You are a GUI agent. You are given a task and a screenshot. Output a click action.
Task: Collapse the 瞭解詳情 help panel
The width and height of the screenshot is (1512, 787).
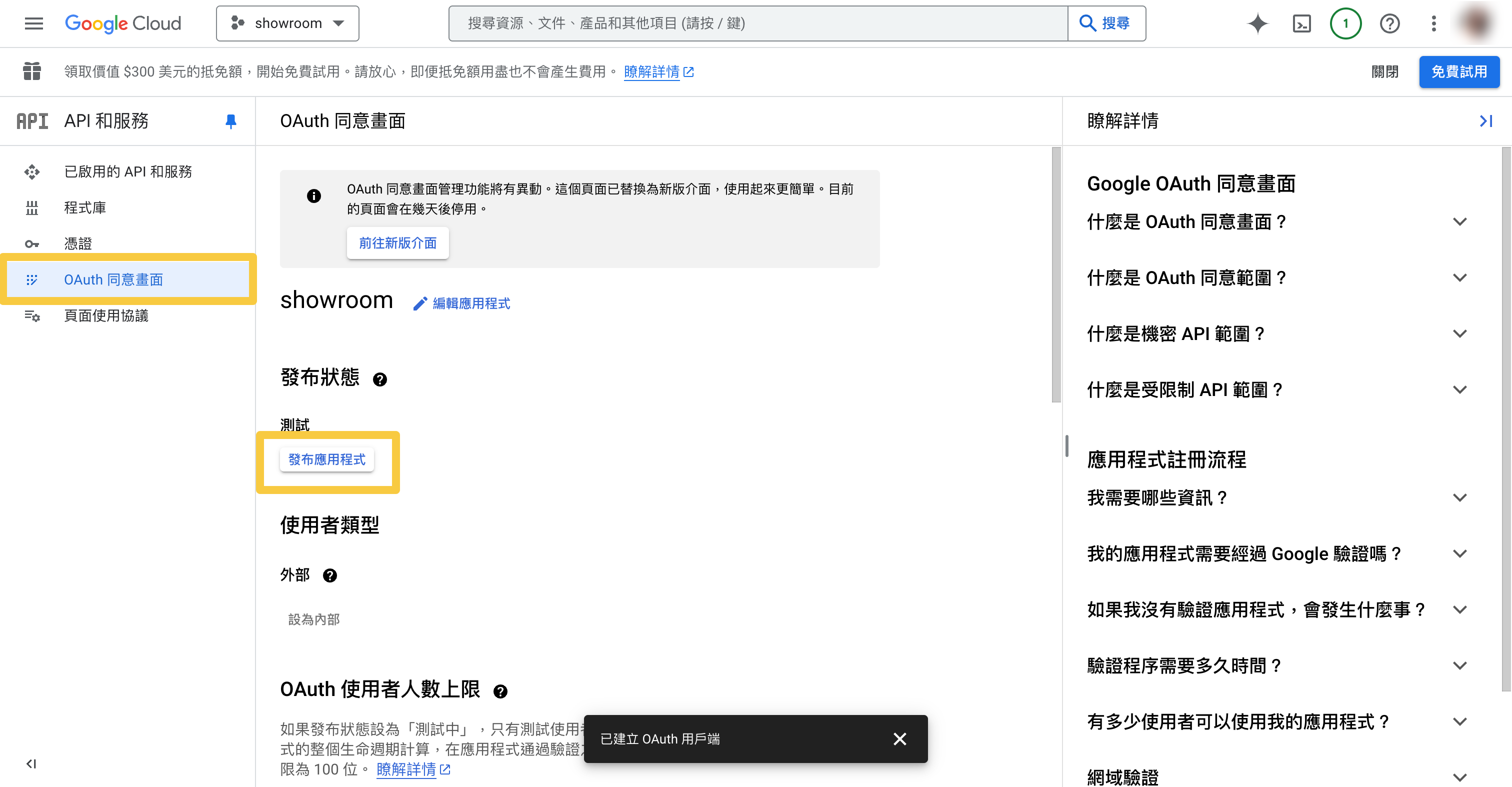tap(1485, 121)
